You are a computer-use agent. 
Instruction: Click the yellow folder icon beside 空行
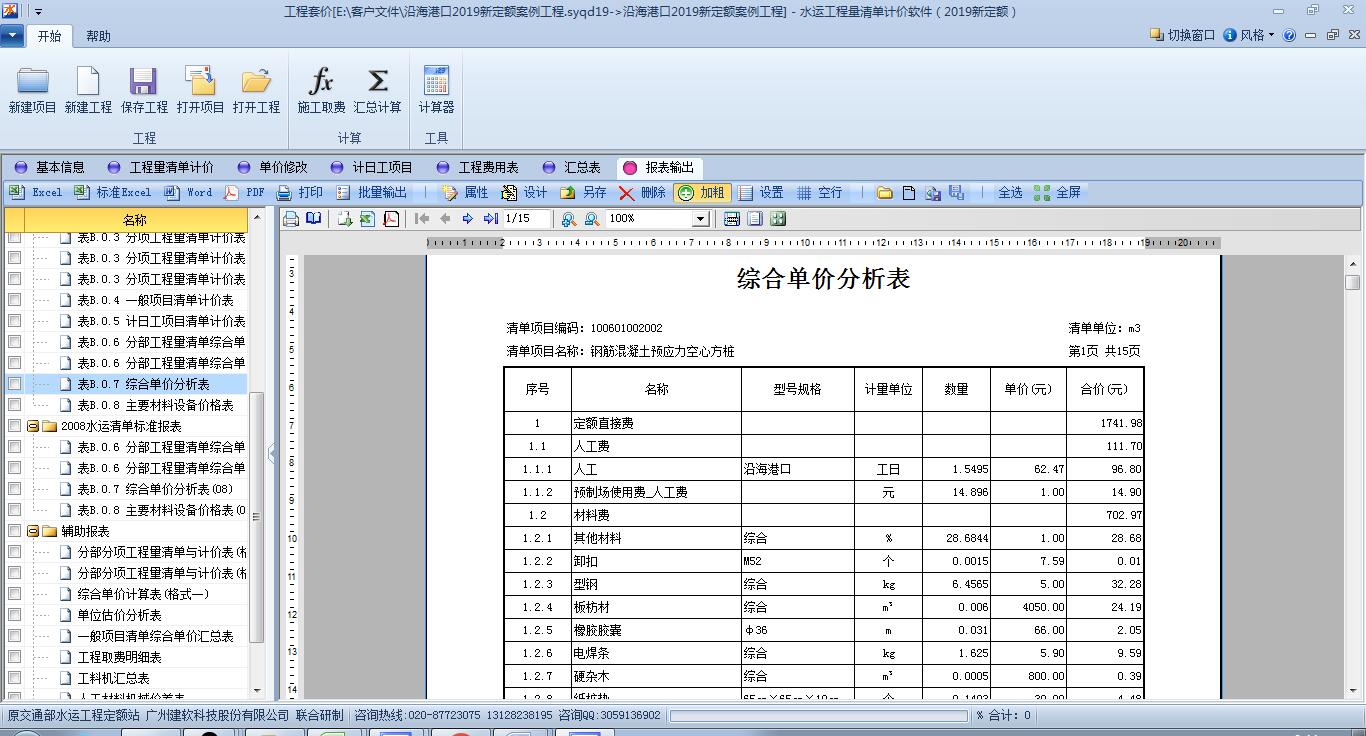pyautogui.click(x=885, y=192)
